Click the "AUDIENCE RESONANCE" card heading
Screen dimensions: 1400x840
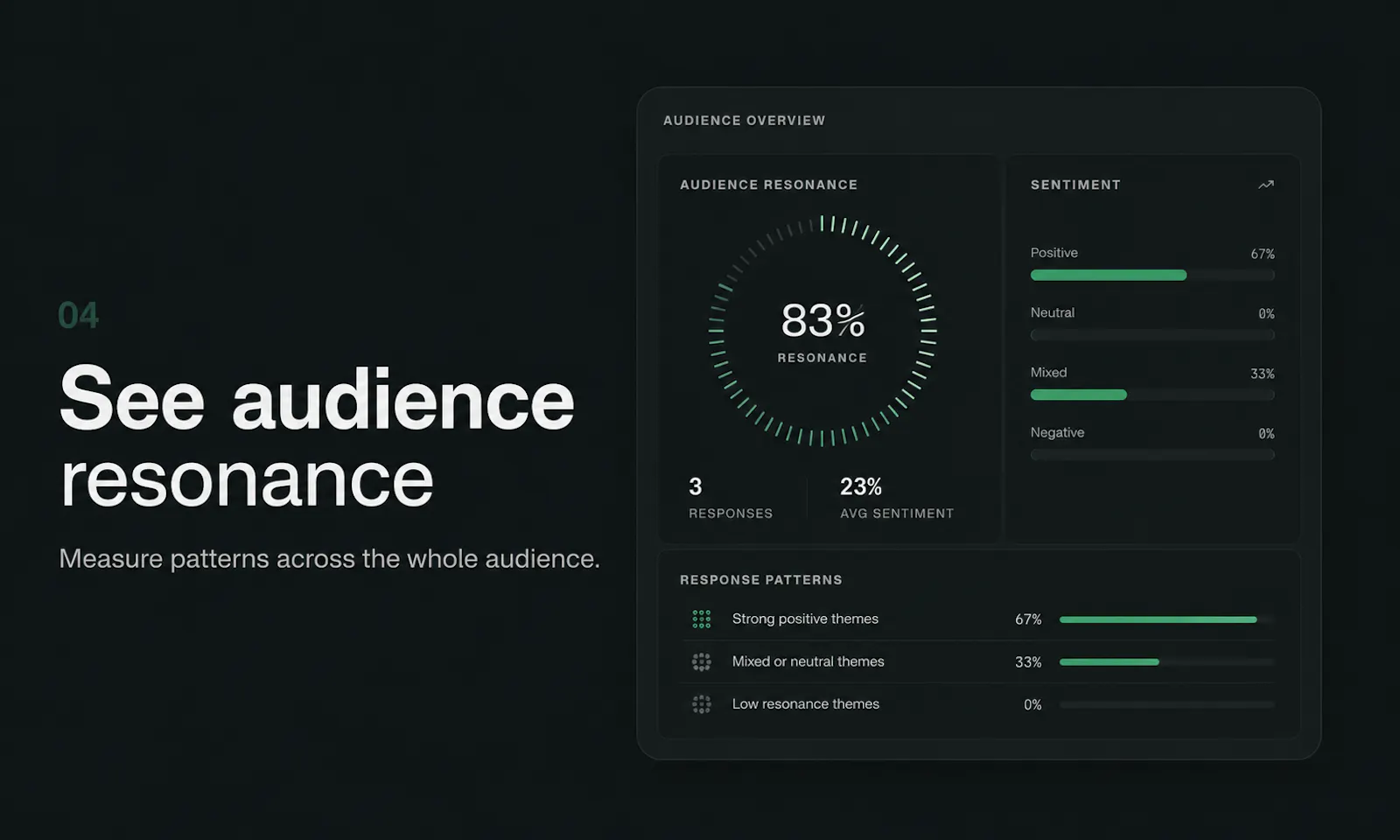[768, 185]
